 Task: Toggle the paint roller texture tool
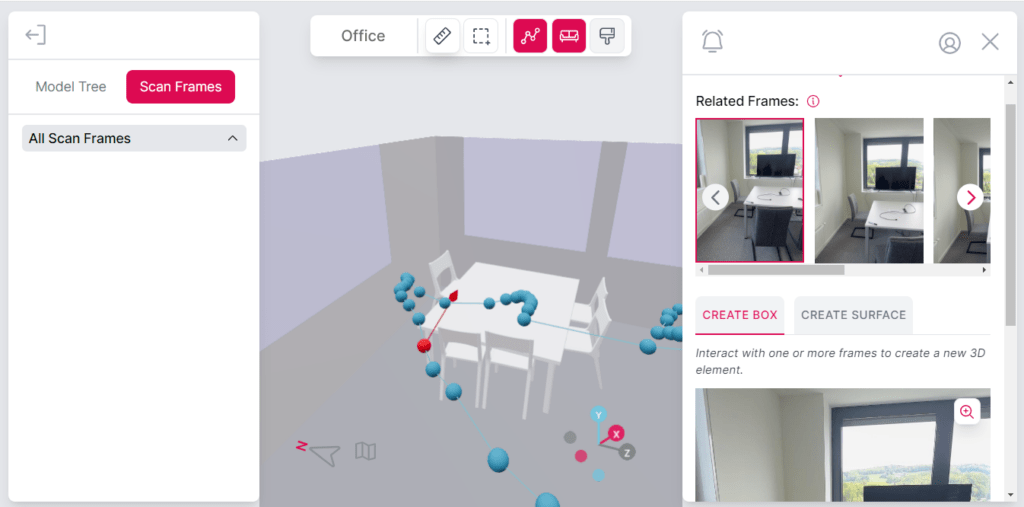point(607,36)
